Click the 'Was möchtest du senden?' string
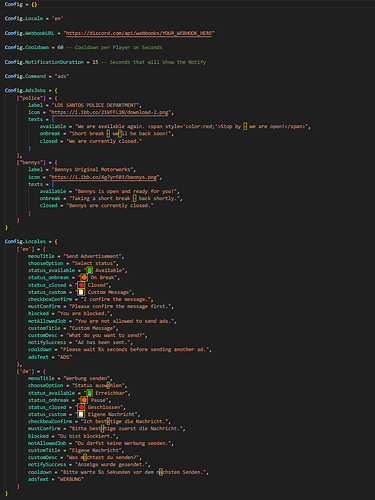 104,458
